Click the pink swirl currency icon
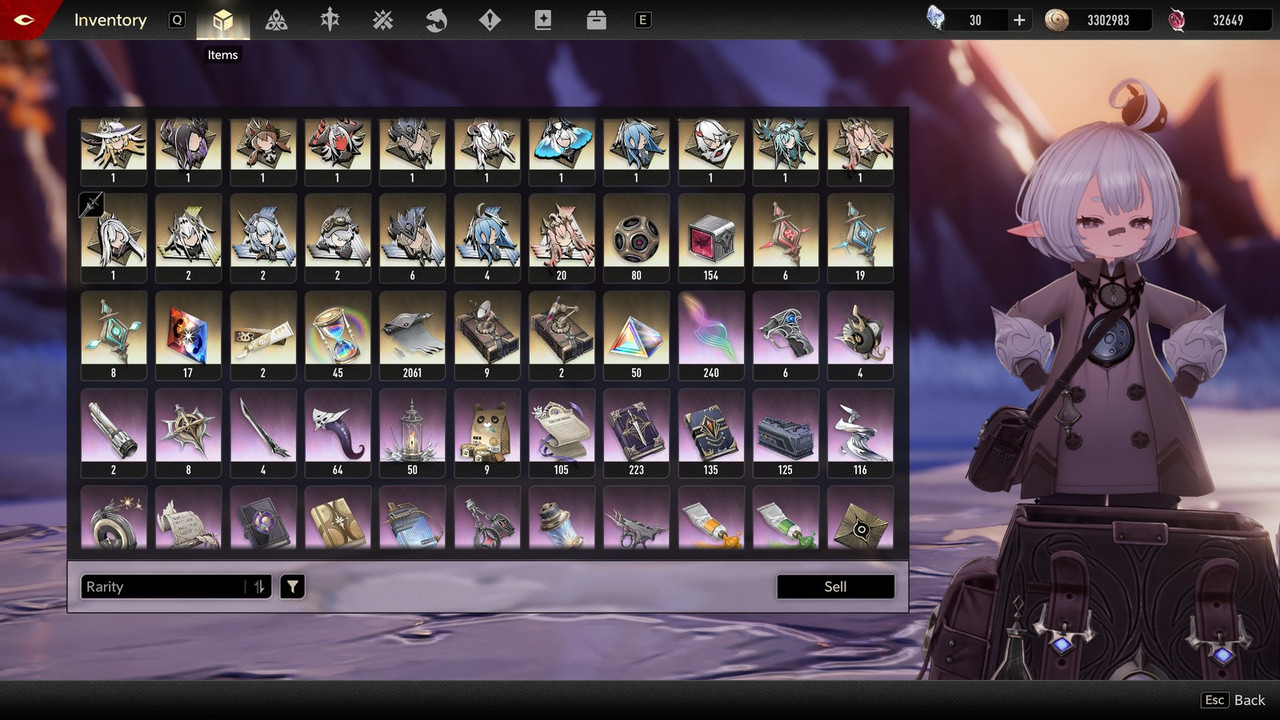Viewport: 1280px width, 720px height. click(x=1177, y=20)
